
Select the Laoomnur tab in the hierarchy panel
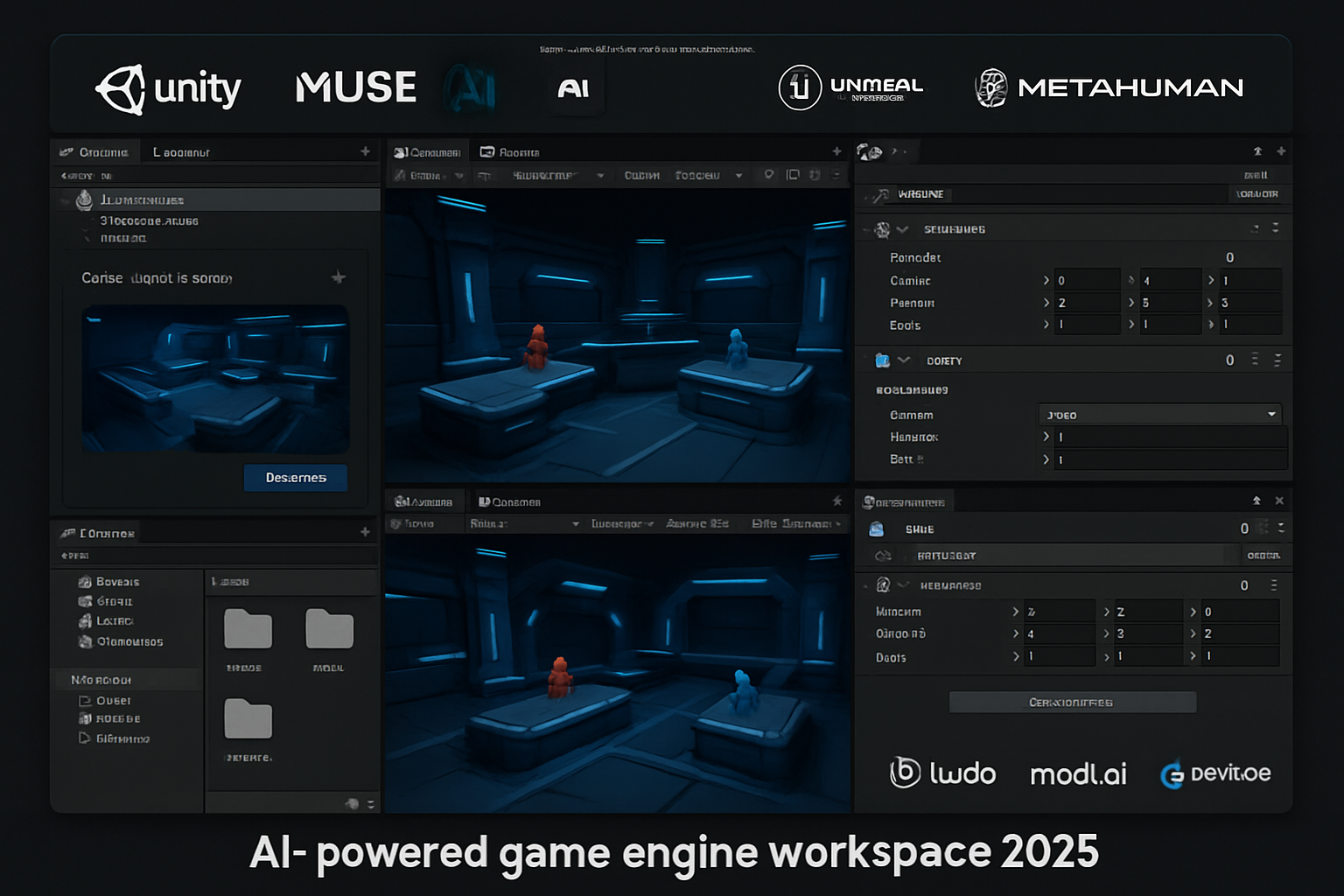pos(179,150)
